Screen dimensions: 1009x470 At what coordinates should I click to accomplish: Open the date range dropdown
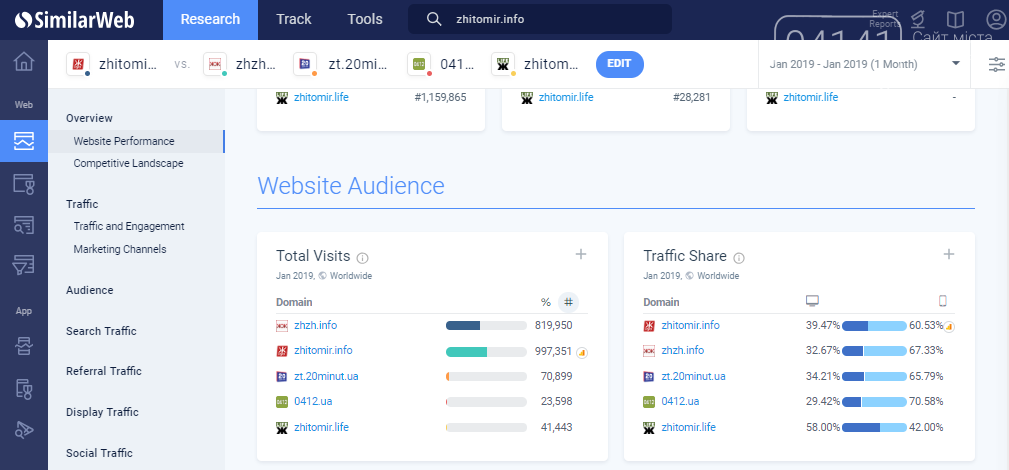[x=864, y=64]
